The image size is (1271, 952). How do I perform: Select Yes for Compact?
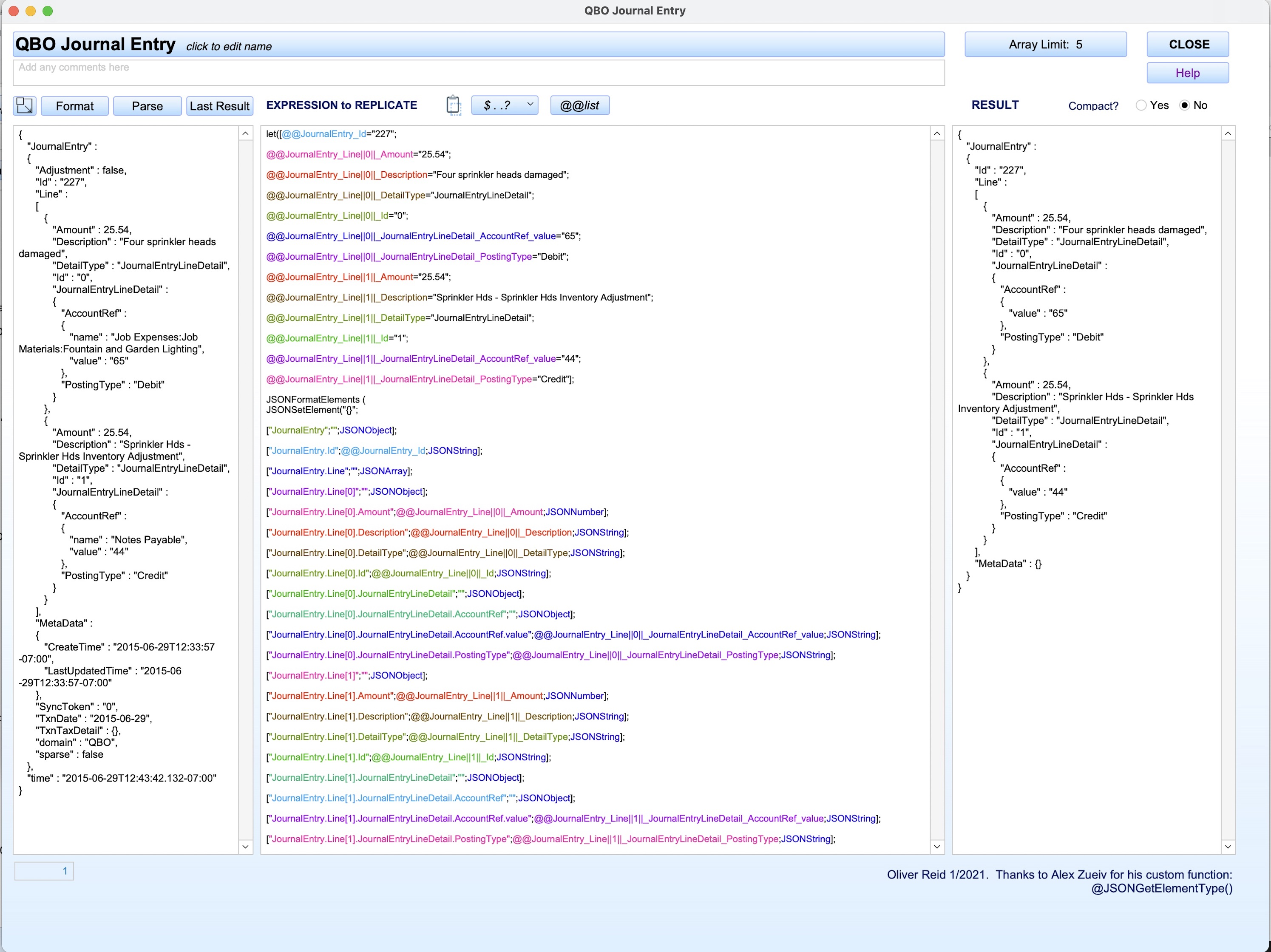pyautogui.click(x=1141, y=105)
